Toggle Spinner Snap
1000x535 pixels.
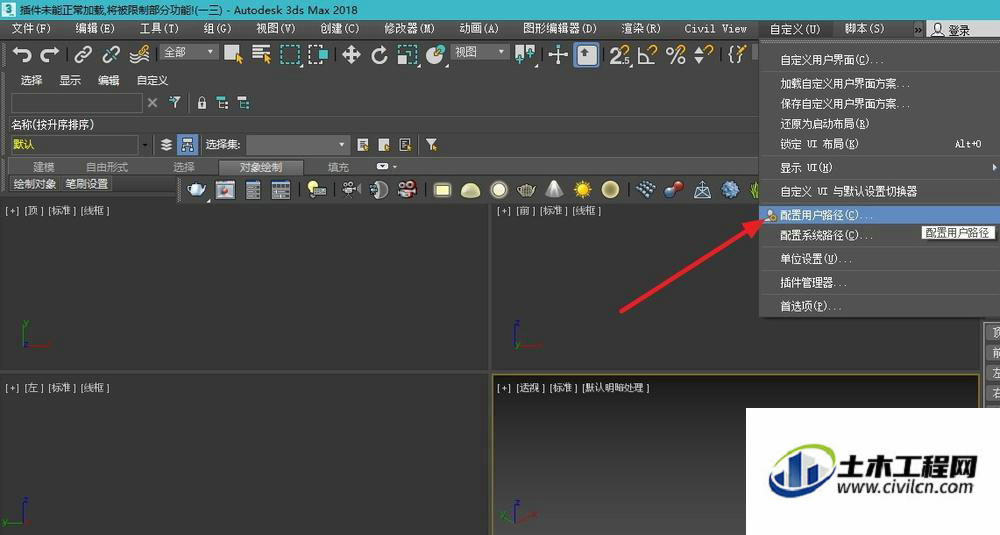703,55
